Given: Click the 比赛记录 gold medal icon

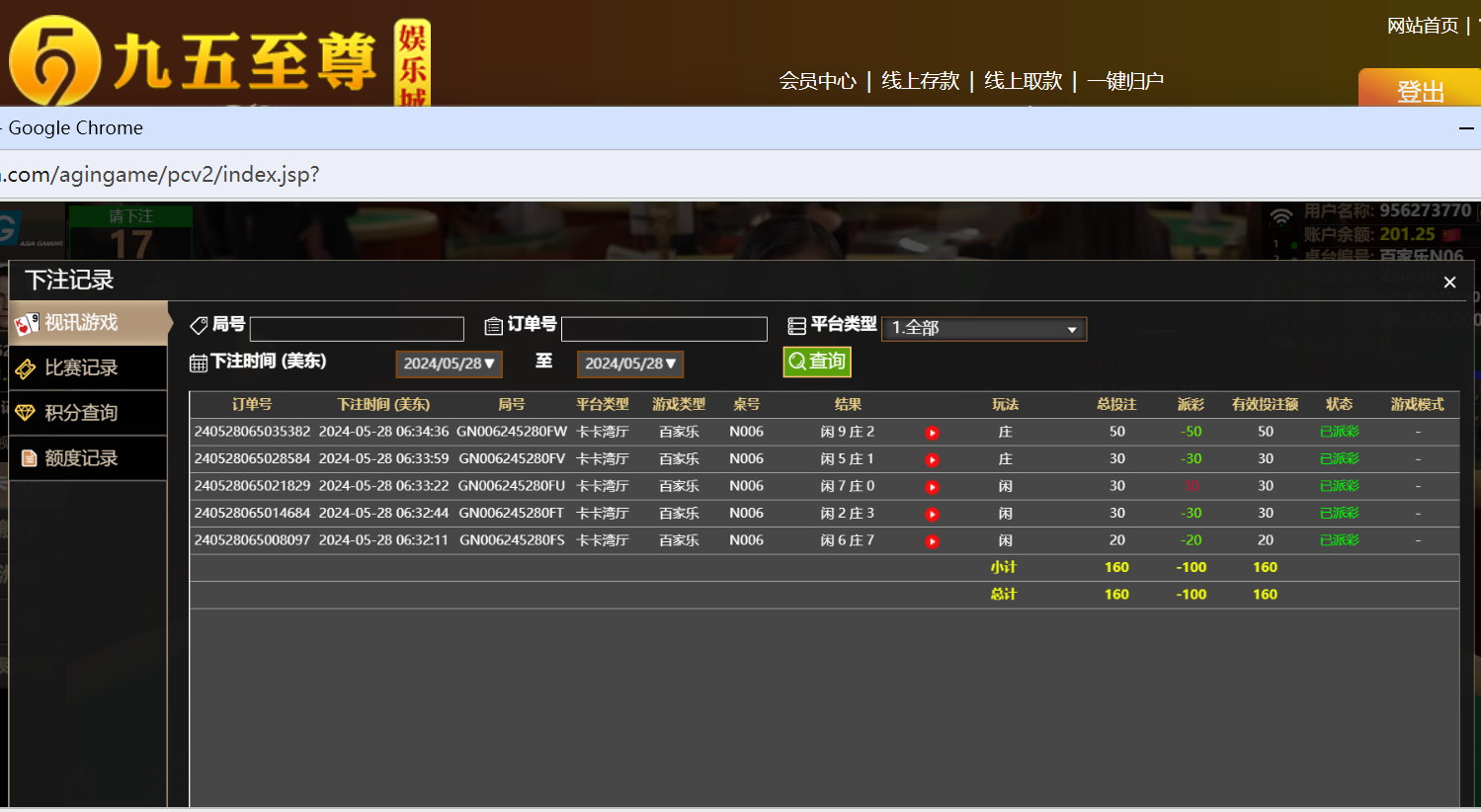Looking at the screenshot, I should [x=27, y=367].
